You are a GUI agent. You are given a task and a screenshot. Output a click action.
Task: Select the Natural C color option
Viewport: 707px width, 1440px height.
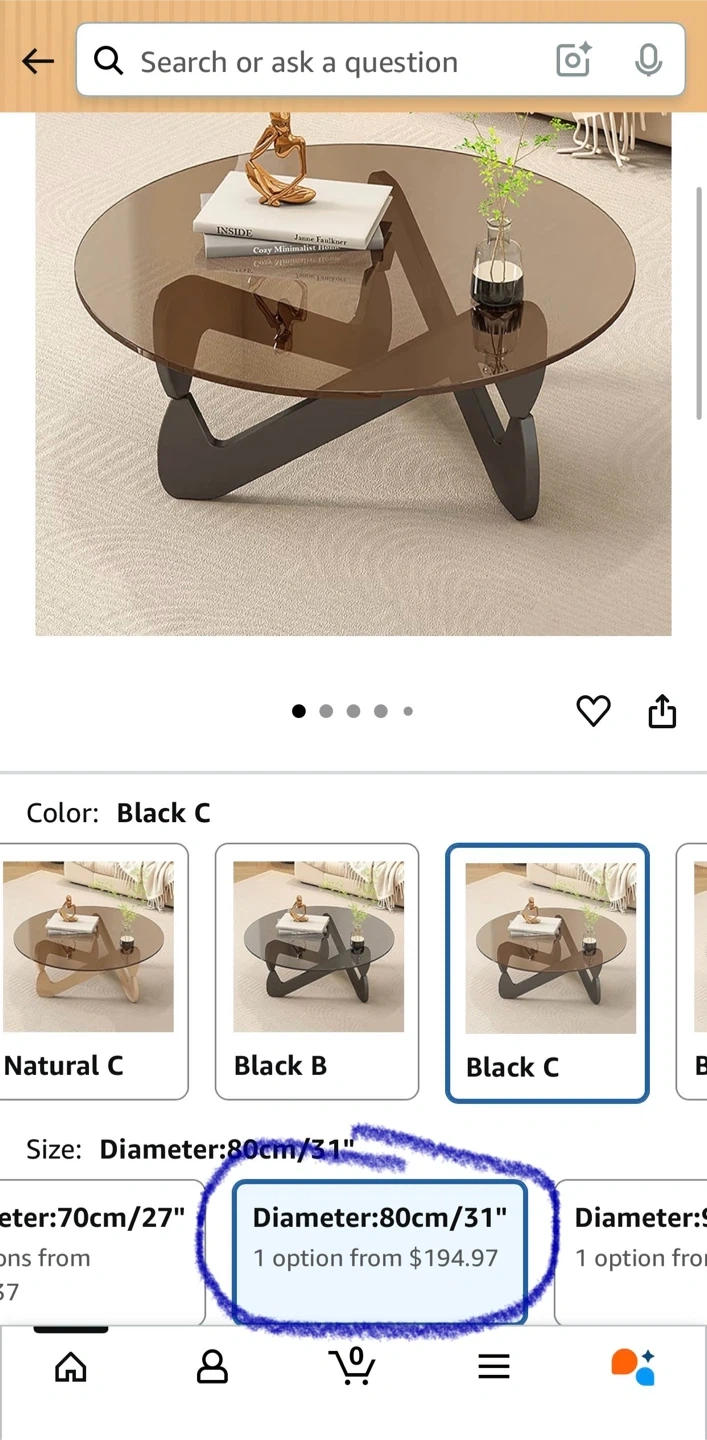pyautogui.click(x=94, y=972)
